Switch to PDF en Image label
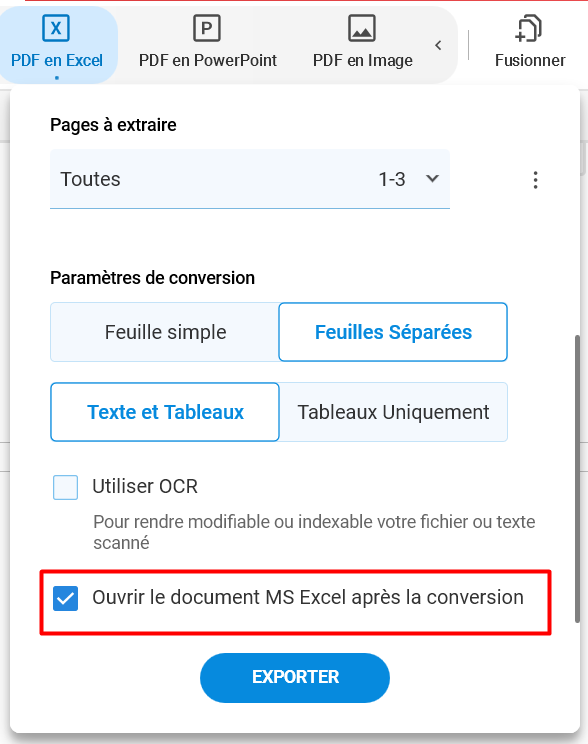Screen dimensions: 588x744 point(363,60)
